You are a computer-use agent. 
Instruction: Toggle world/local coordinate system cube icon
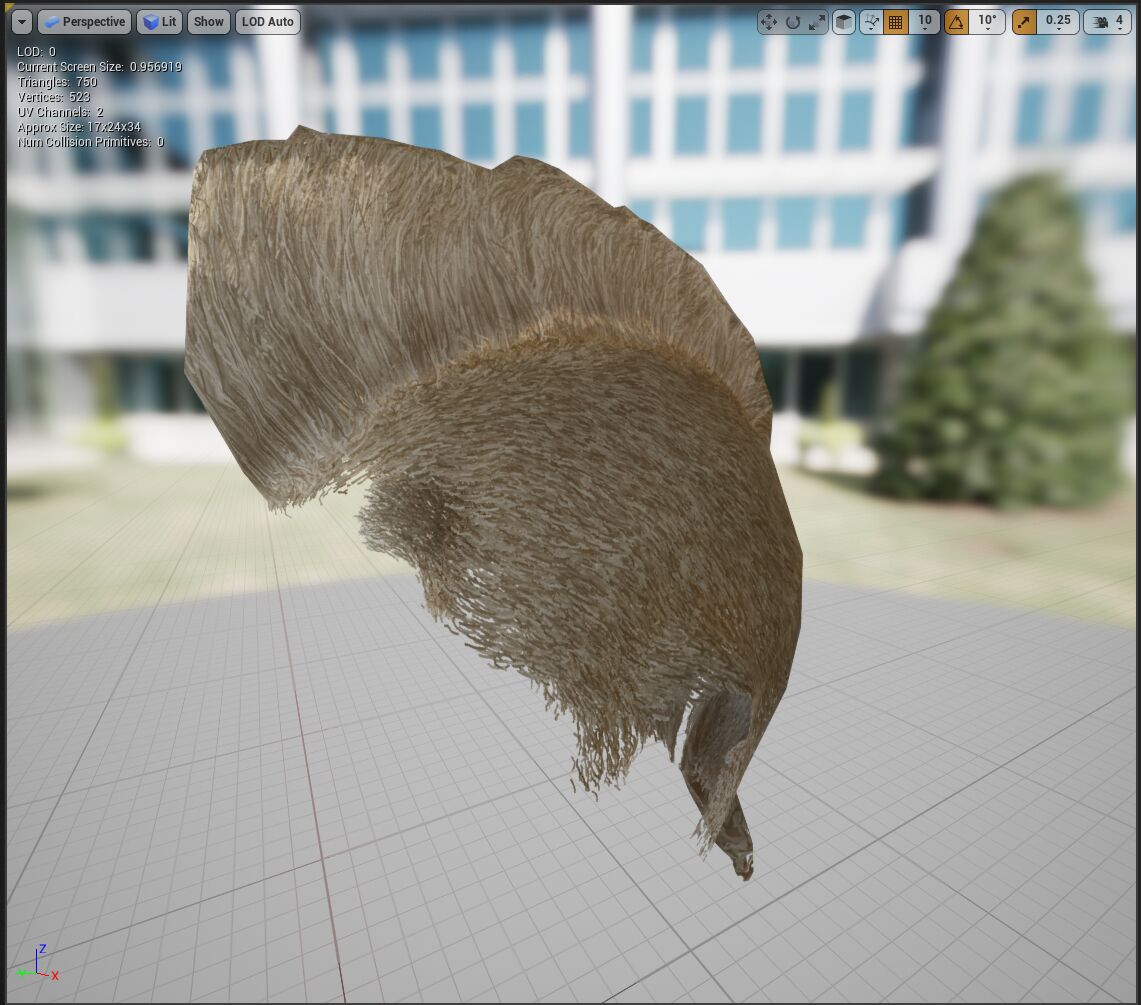845,21
